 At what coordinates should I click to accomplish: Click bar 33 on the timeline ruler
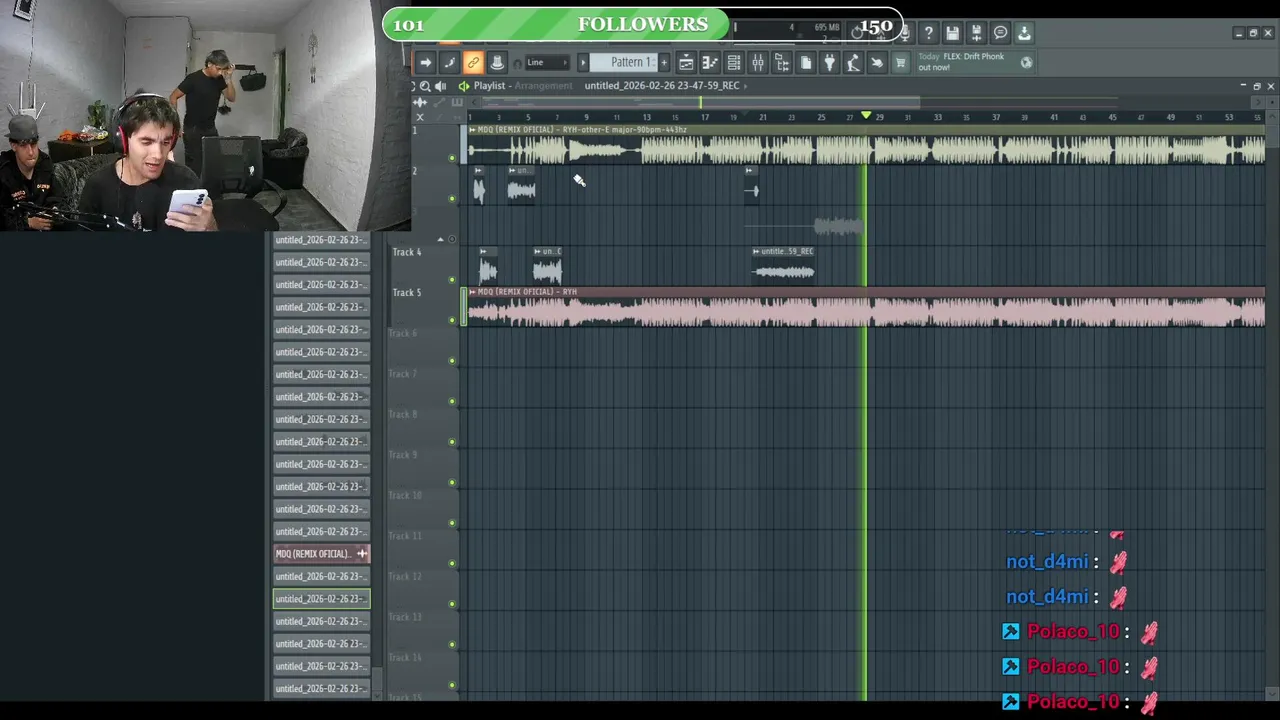[x=937, y=117]
